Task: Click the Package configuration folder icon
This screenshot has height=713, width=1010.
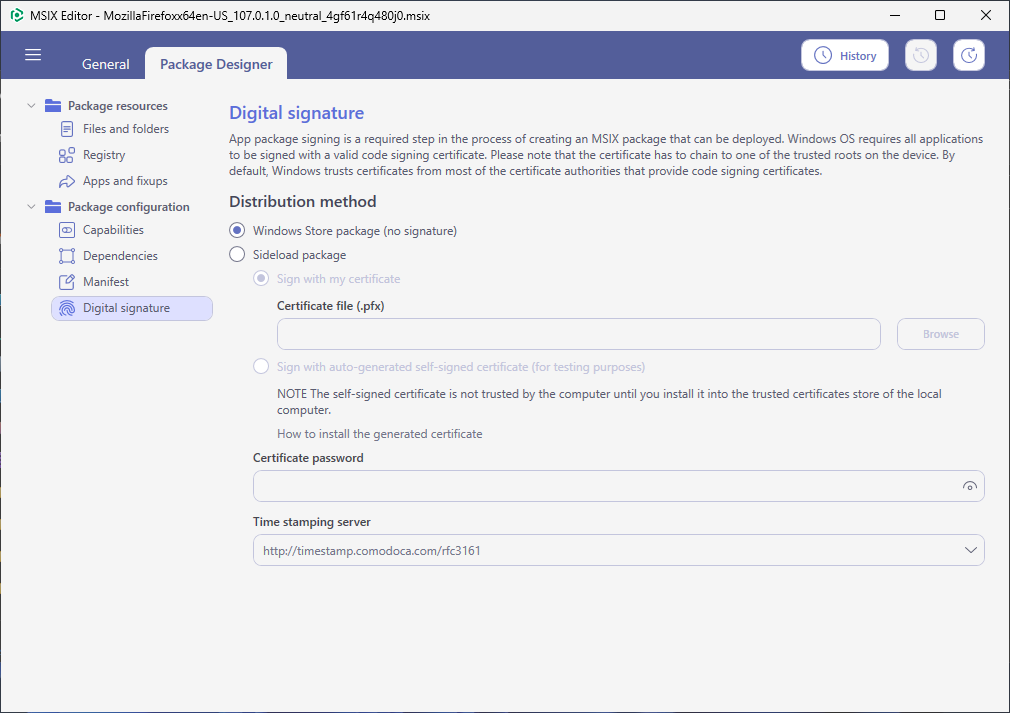Action: pyautogui.click(x=53, y=207)
